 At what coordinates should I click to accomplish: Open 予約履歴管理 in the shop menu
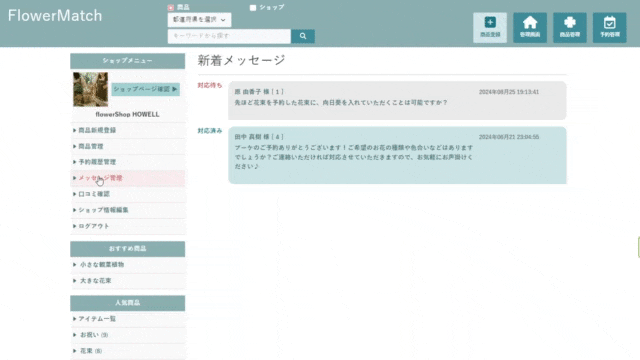click(128, 162)
